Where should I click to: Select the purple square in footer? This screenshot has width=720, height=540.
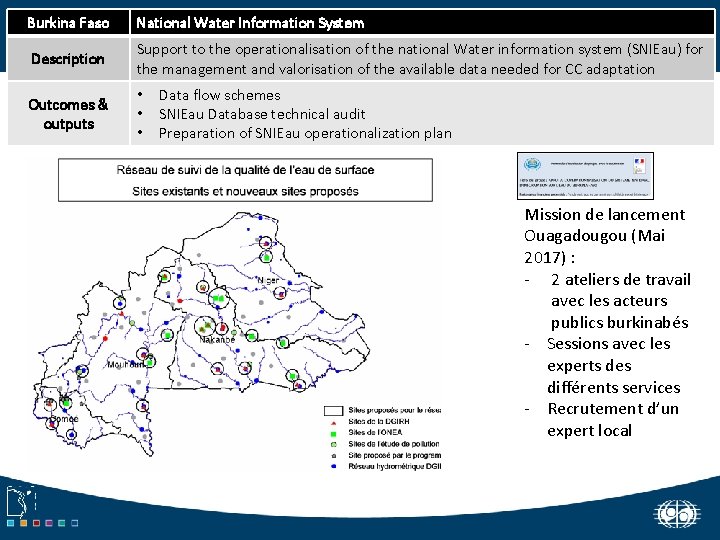50,523
